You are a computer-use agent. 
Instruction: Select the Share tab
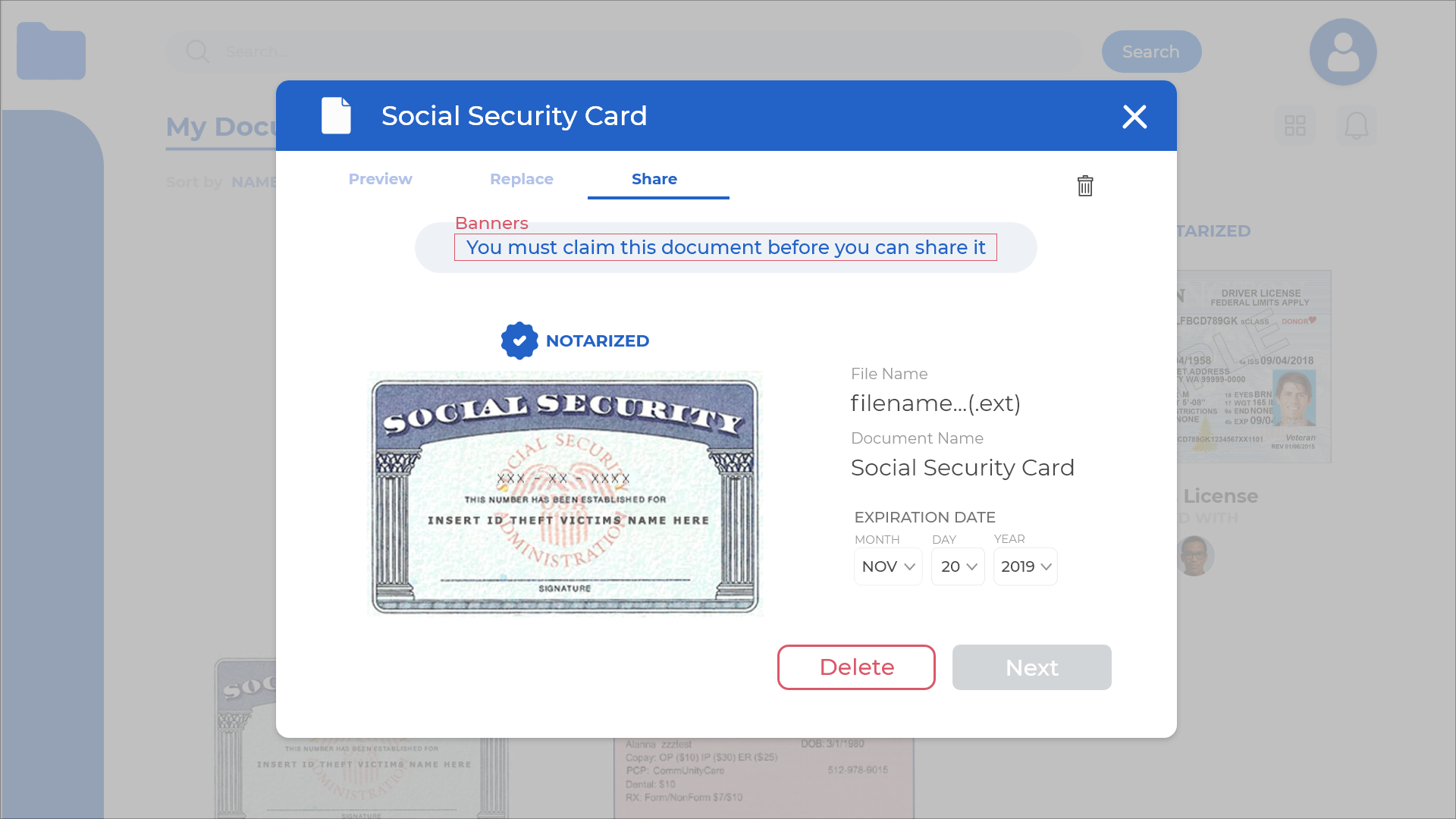654,179
